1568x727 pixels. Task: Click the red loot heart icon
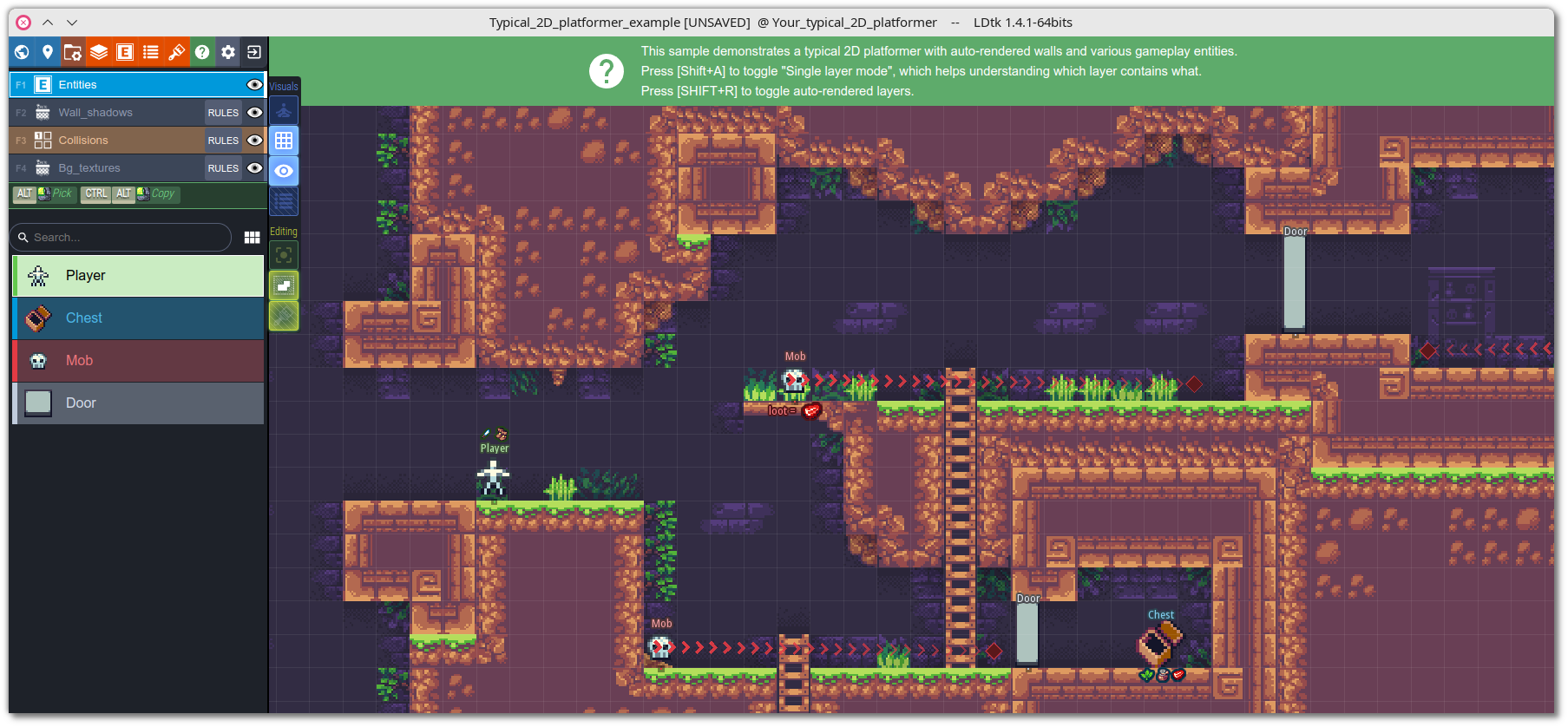click(811, 410)
